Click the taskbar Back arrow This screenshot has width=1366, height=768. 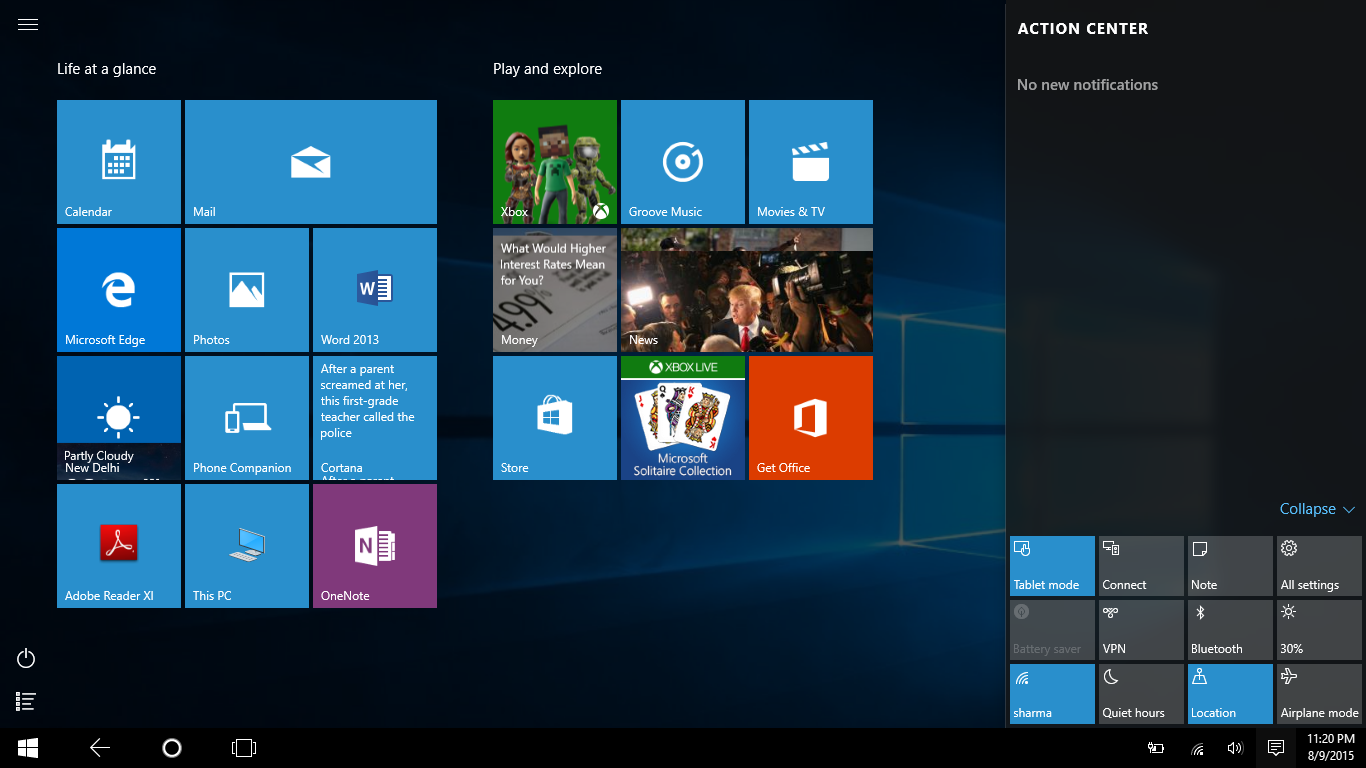(x=100, y=748)
